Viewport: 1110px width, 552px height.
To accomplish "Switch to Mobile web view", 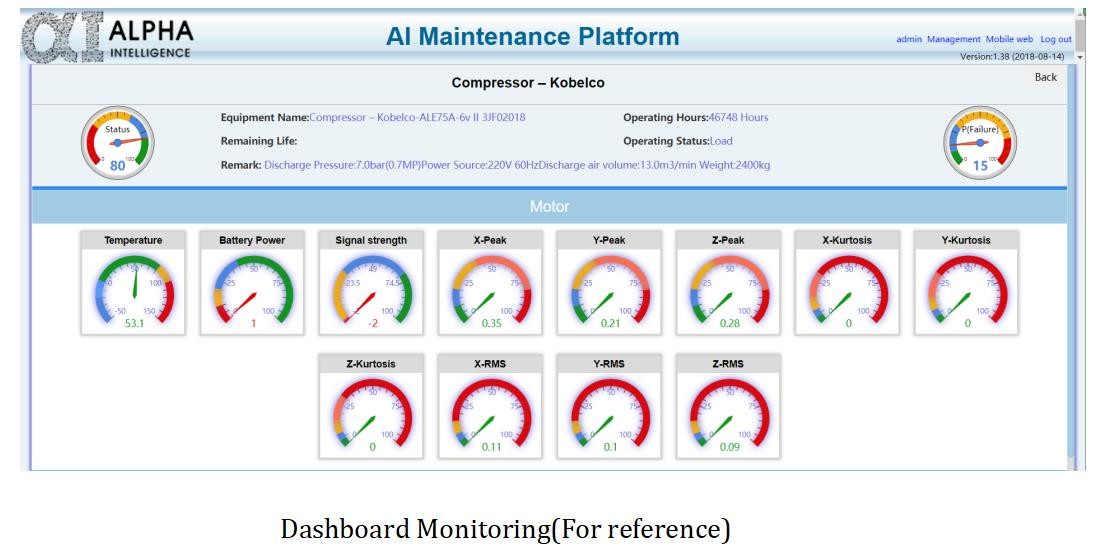I will tap(1009, 40).
